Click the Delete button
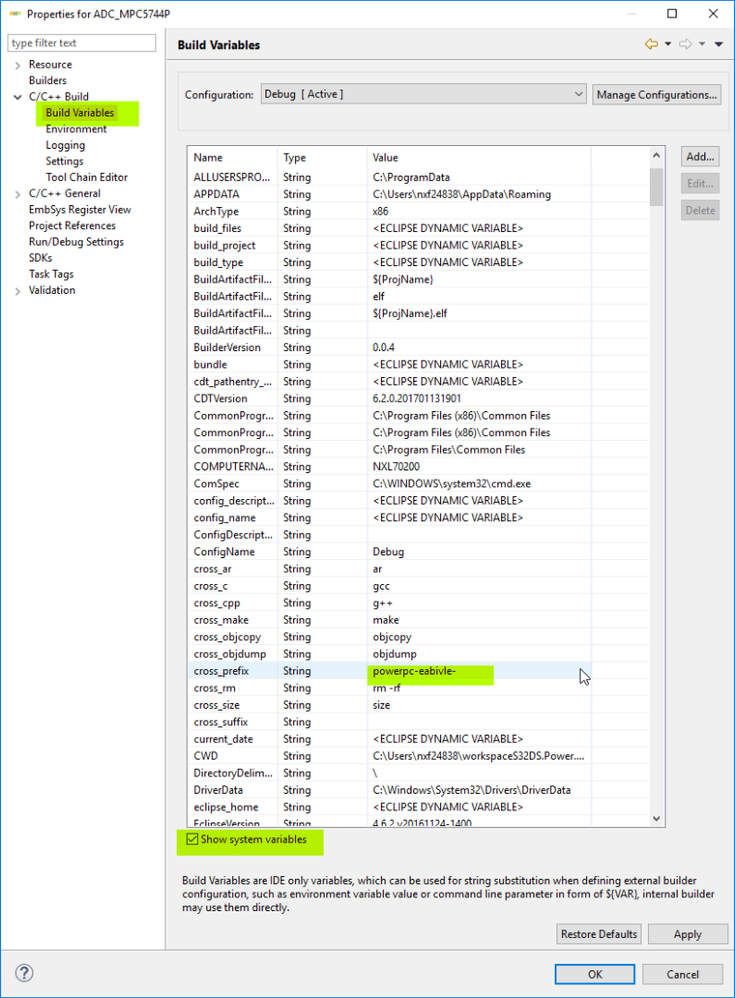Image resolution: width=735 pixels, height=998 pixels. click(700, 210)
